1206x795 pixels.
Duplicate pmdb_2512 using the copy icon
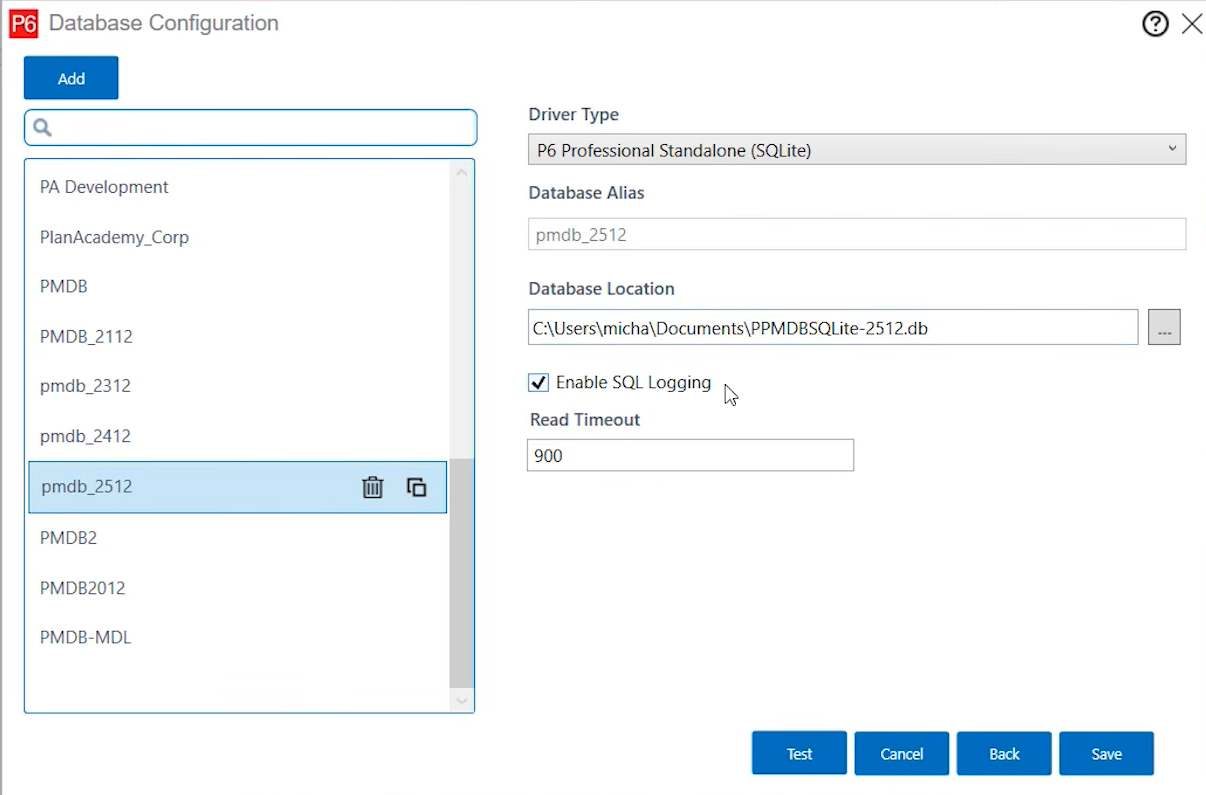[417, 487]
